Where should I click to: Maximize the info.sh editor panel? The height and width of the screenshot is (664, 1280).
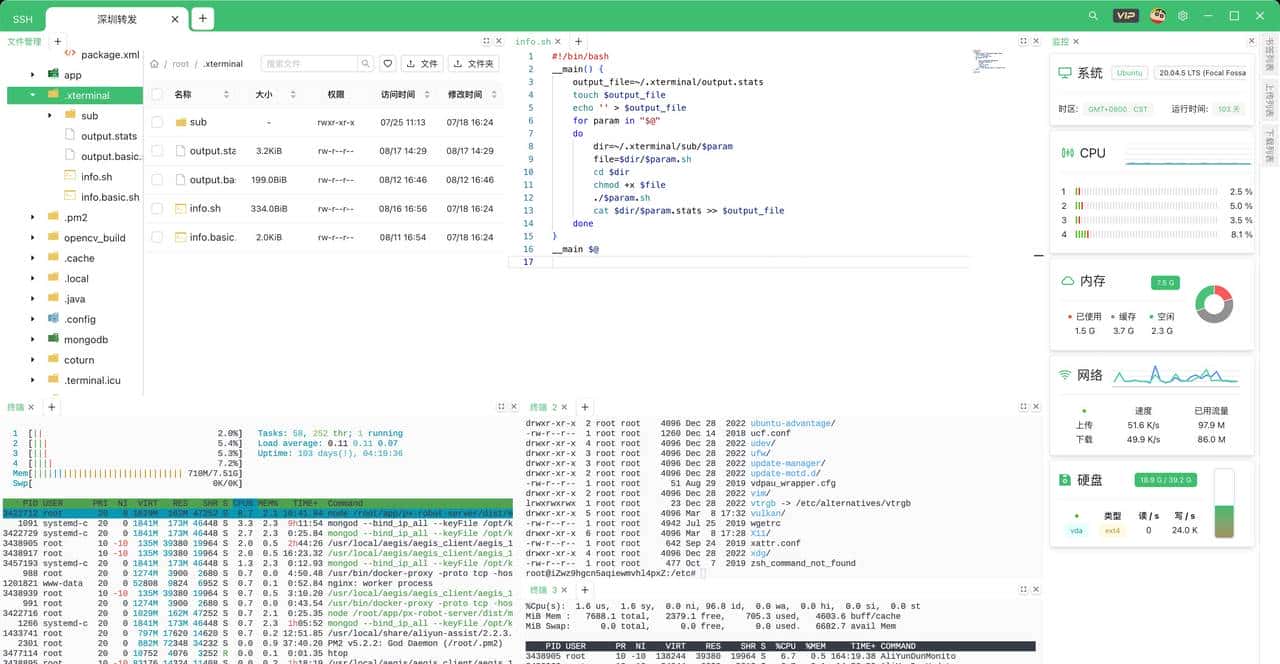[x=1023, y=41]
